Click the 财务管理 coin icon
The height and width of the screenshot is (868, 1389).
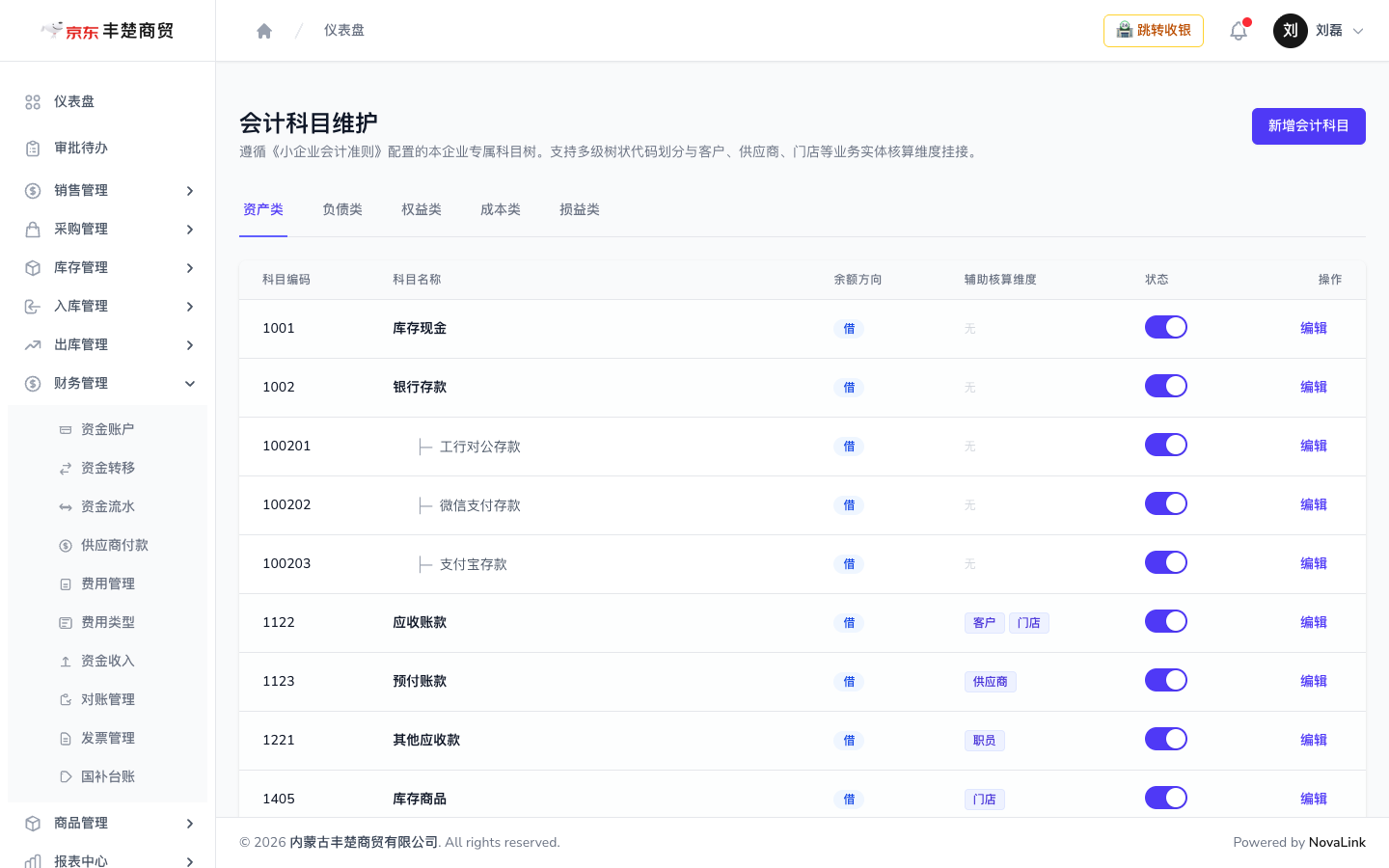click(33, 384)
